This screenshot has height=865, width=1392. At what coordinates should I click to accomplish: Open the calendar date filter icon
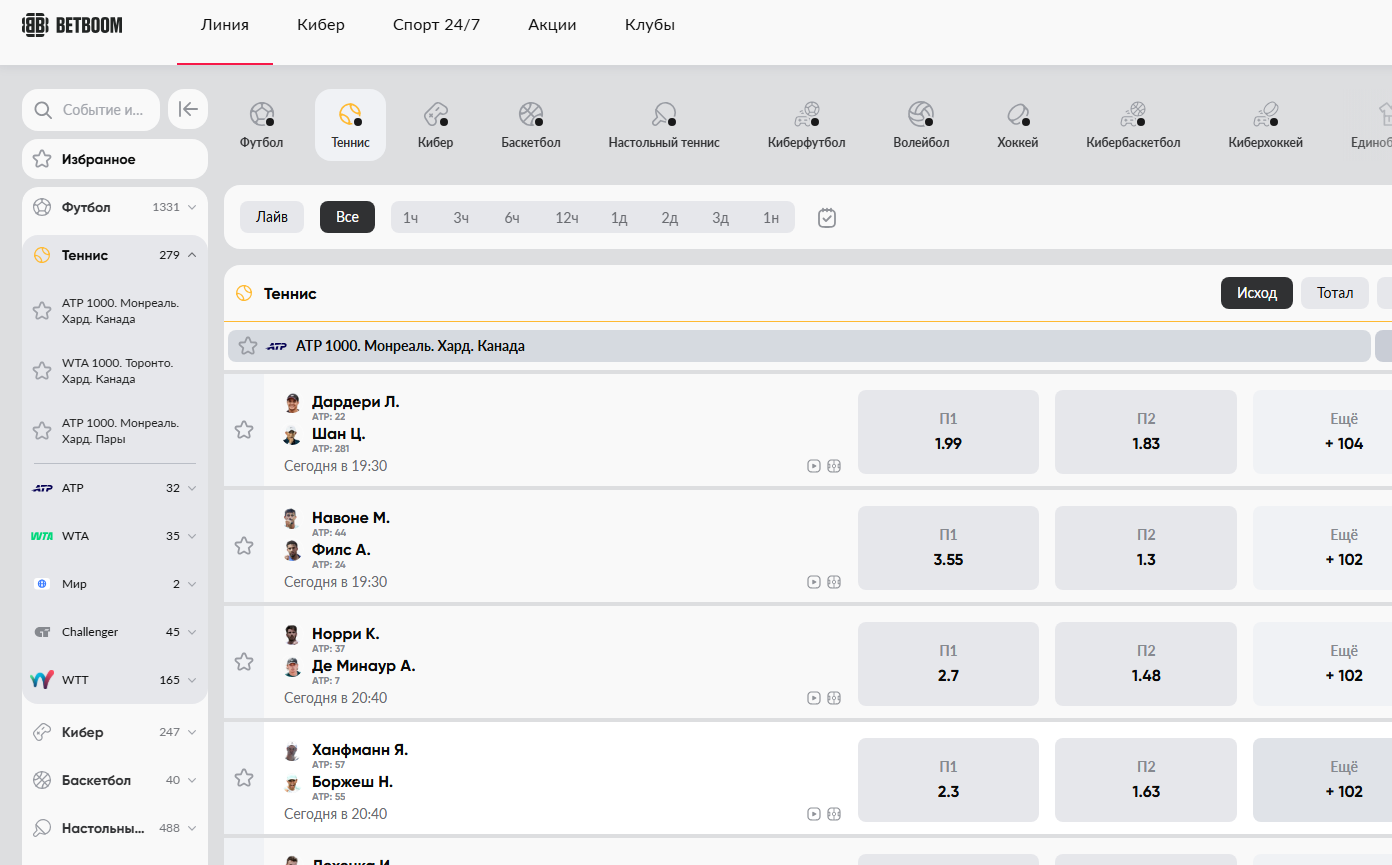(x=827, y=217)
